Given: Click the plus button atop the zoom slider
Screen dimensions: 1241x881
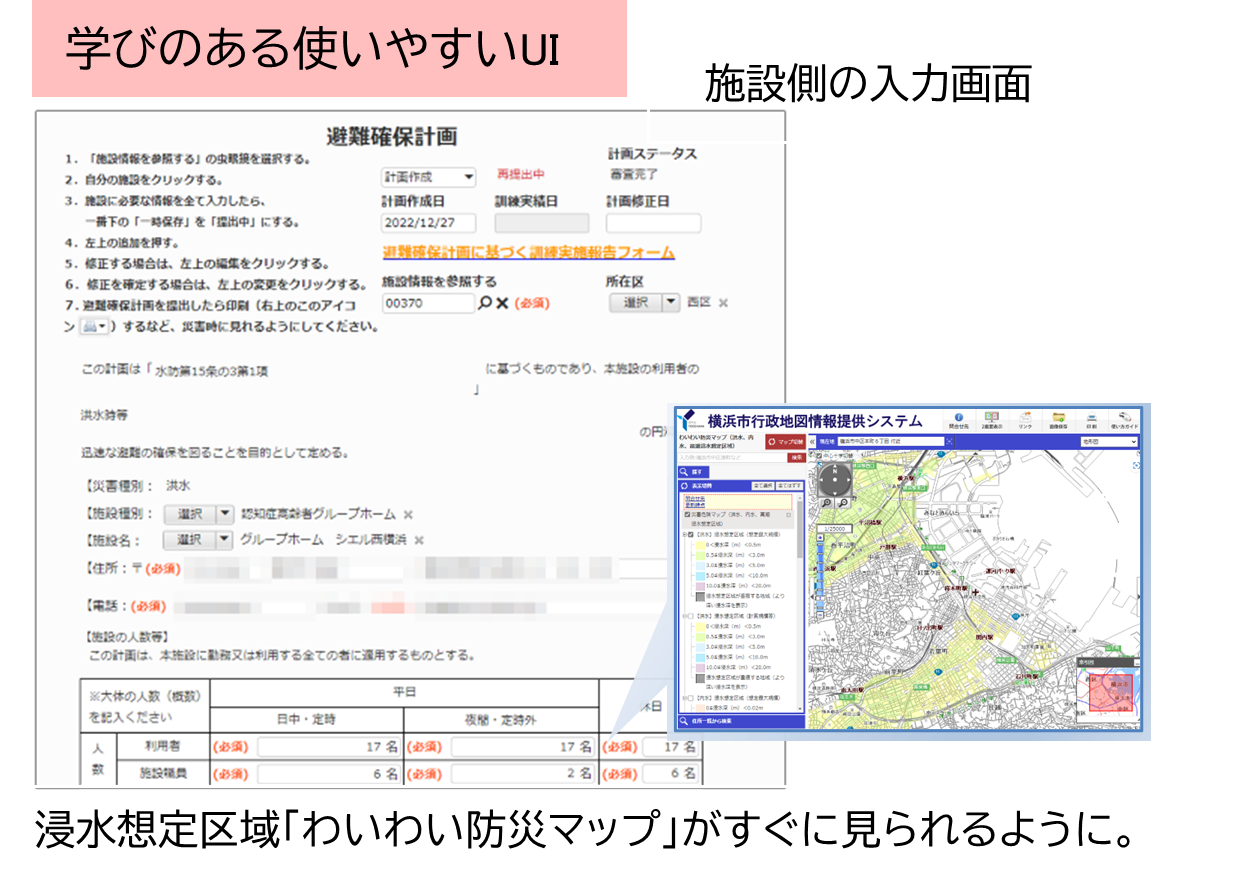Looking at the screenshot, I should point(820,538).
